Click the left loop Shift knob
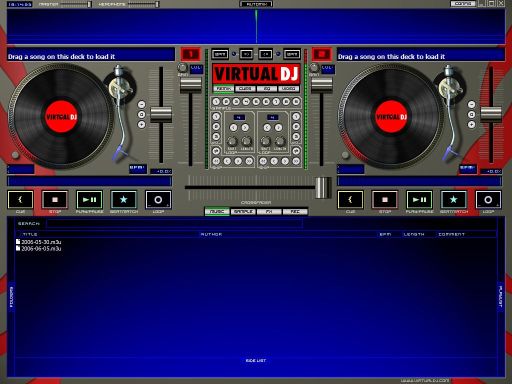 tap(232, 141)
